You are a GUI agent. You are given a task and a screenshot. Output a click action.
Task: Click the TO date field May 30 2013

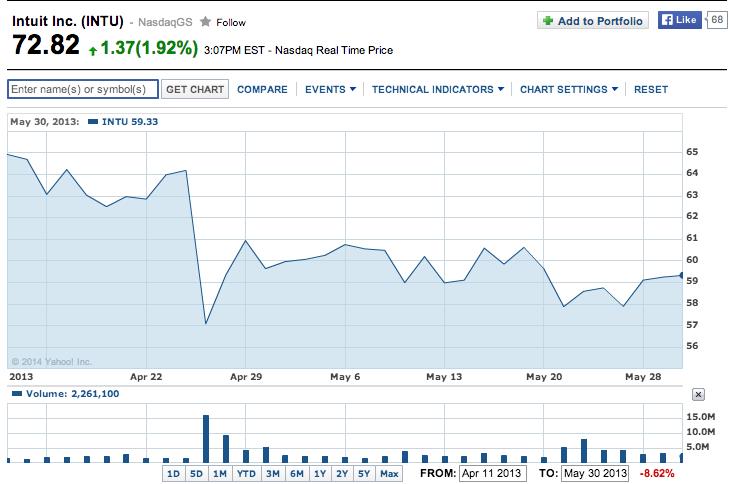click(x=595, y=473)
